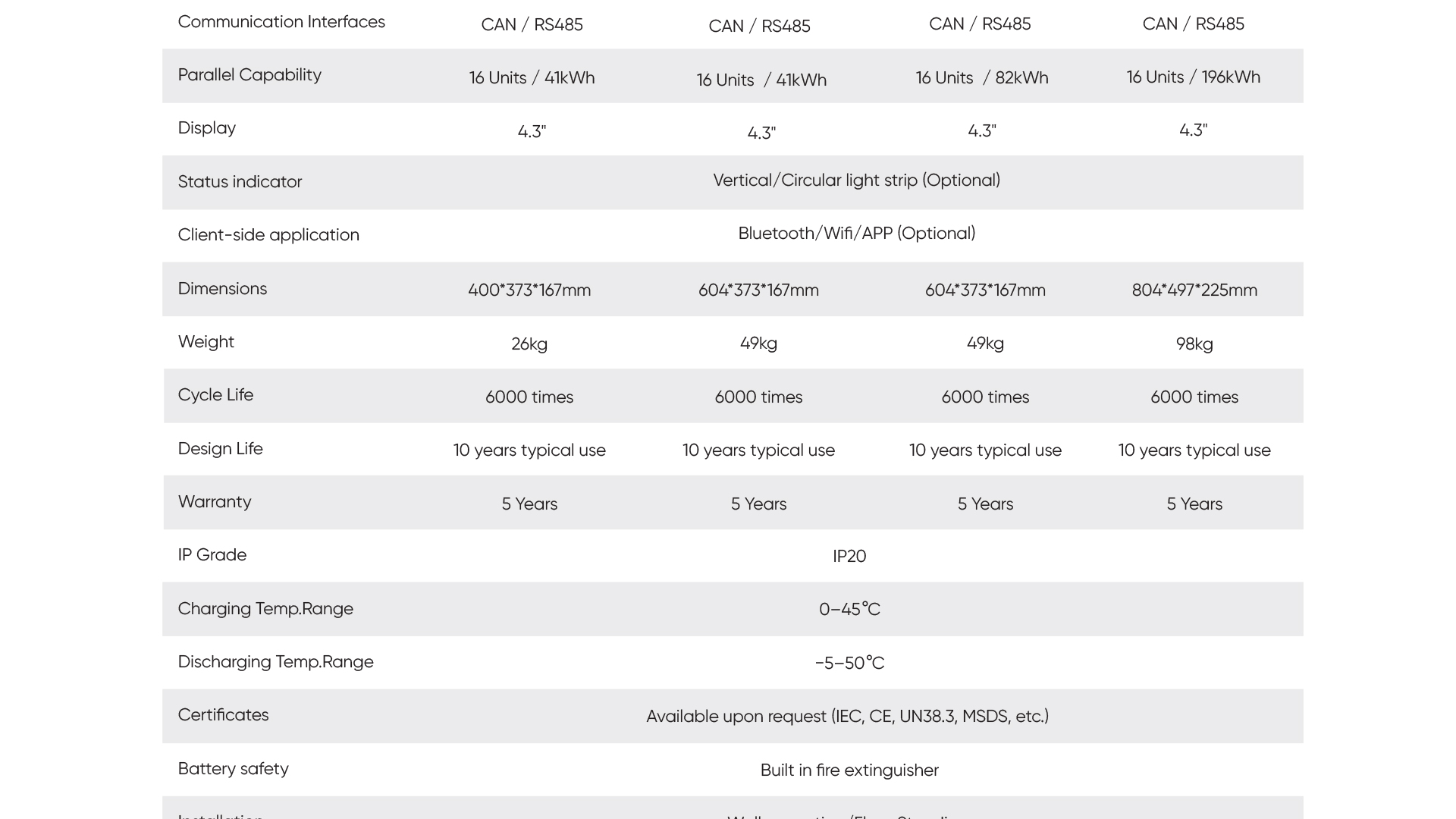The width and height of the screenshot is (1456, 819).
Task: Click the 0–45°C charging temperature value
Action: 849,610
